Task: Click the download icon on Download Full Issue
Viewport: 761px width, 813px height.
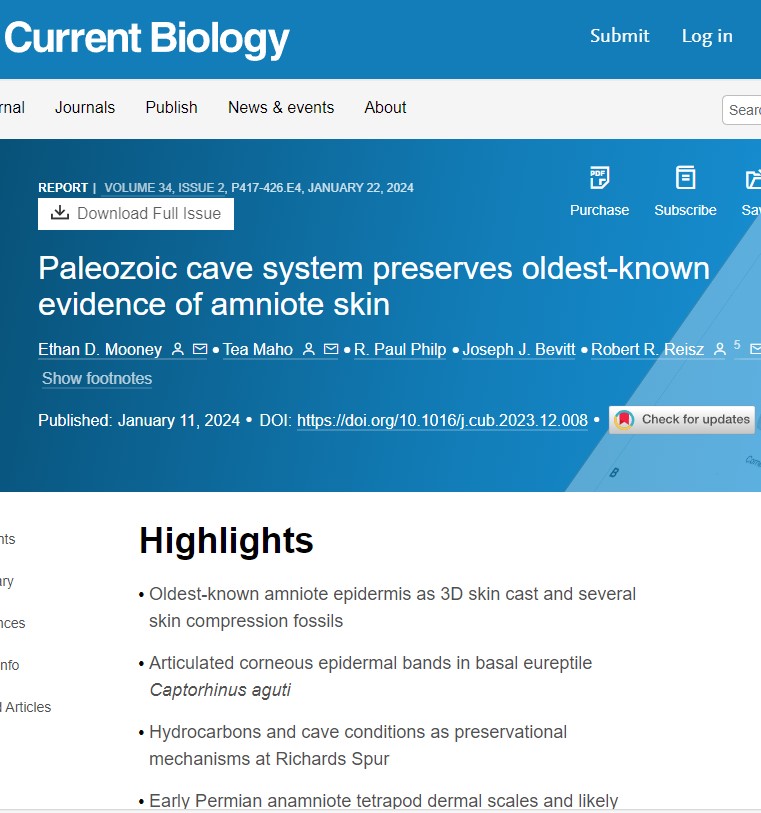Action: pos(60,213)
